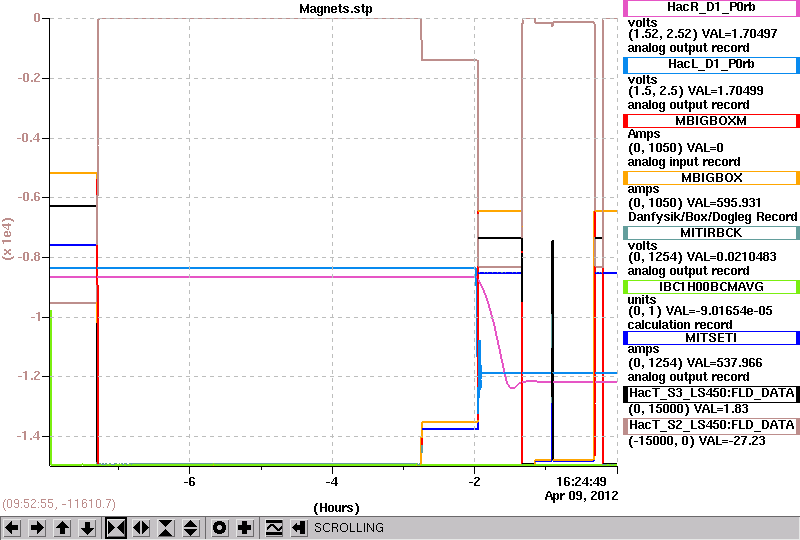Click the -4 hours tick label
This screenshot has width=800, height=540.
tap(332, 482)
